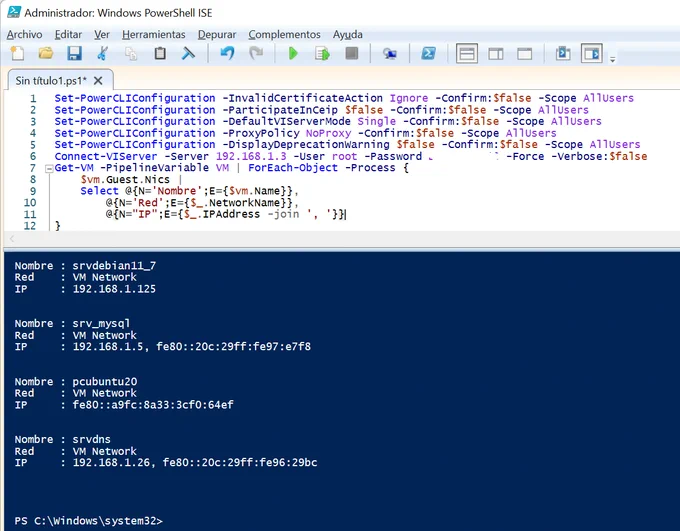This screenshot has width=680, height=531.
Task: Open the toolbar overflow options arrow
Action: coord(612,59)
